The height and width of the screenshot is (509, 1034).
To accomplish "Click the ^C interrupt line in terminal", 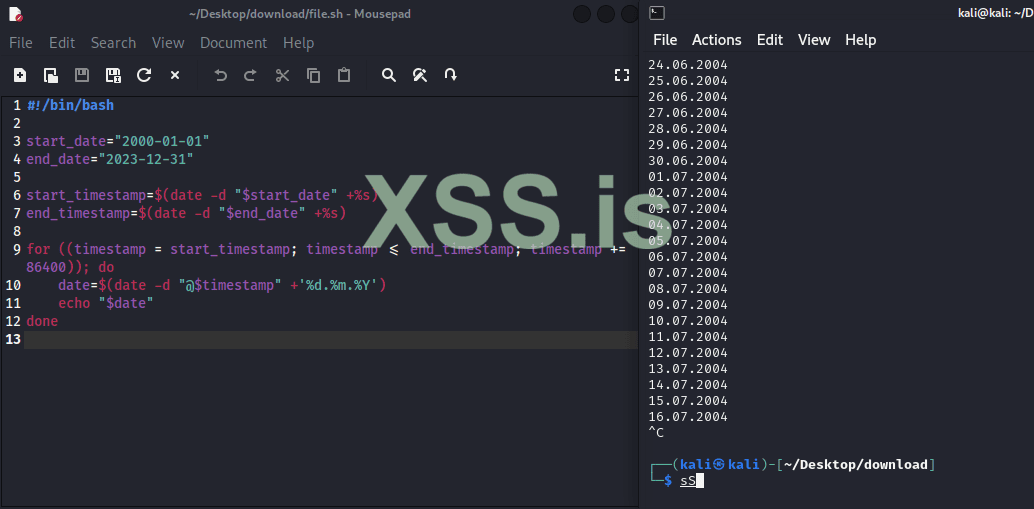I will (x=656, y=433).
